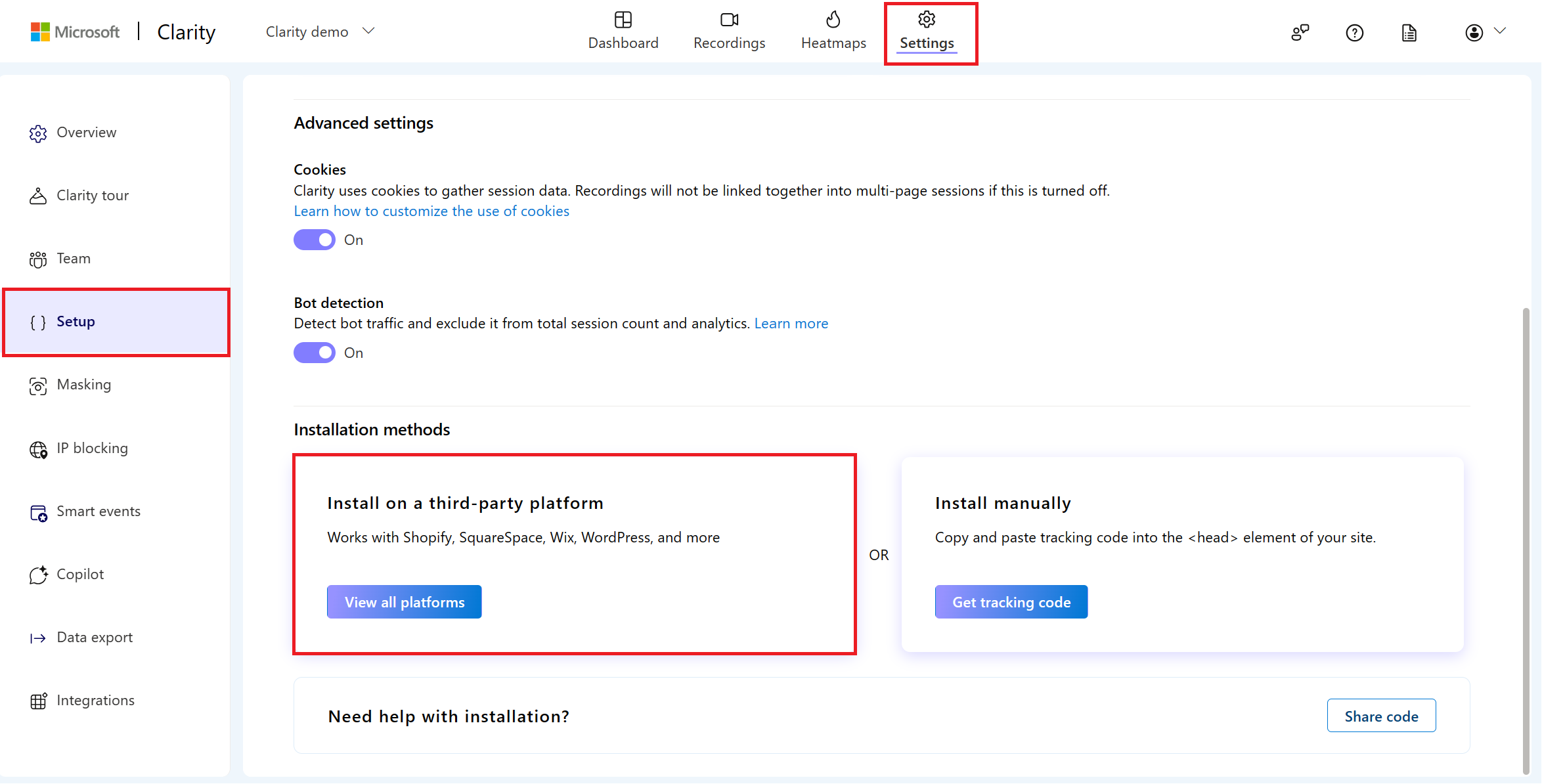Viewport: 1542px width, 784px height.
Task: Click the Share code button
Action: click(x=1382, y=716)
